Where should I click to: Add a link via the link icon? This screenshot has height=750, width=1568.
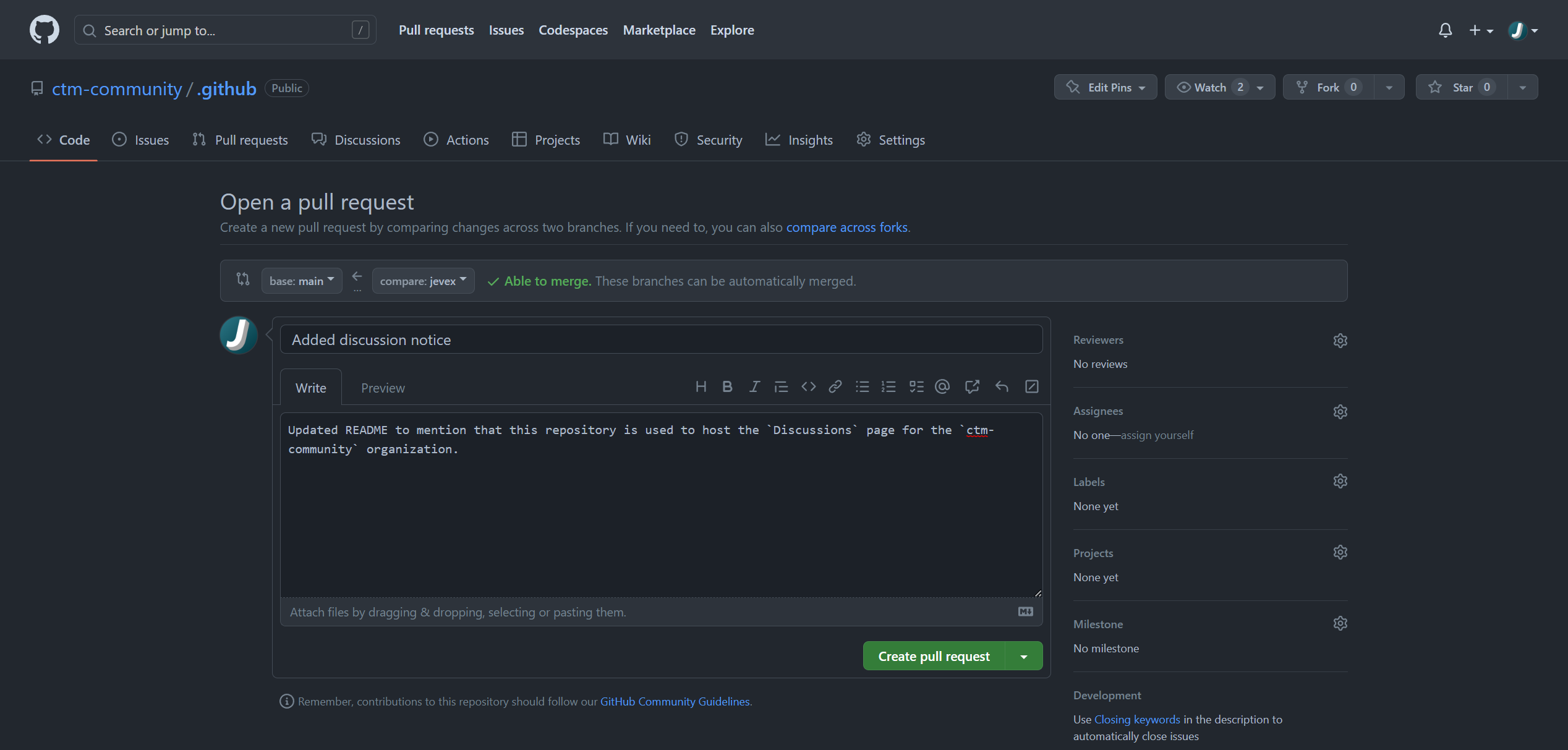(x=835, y=387)
